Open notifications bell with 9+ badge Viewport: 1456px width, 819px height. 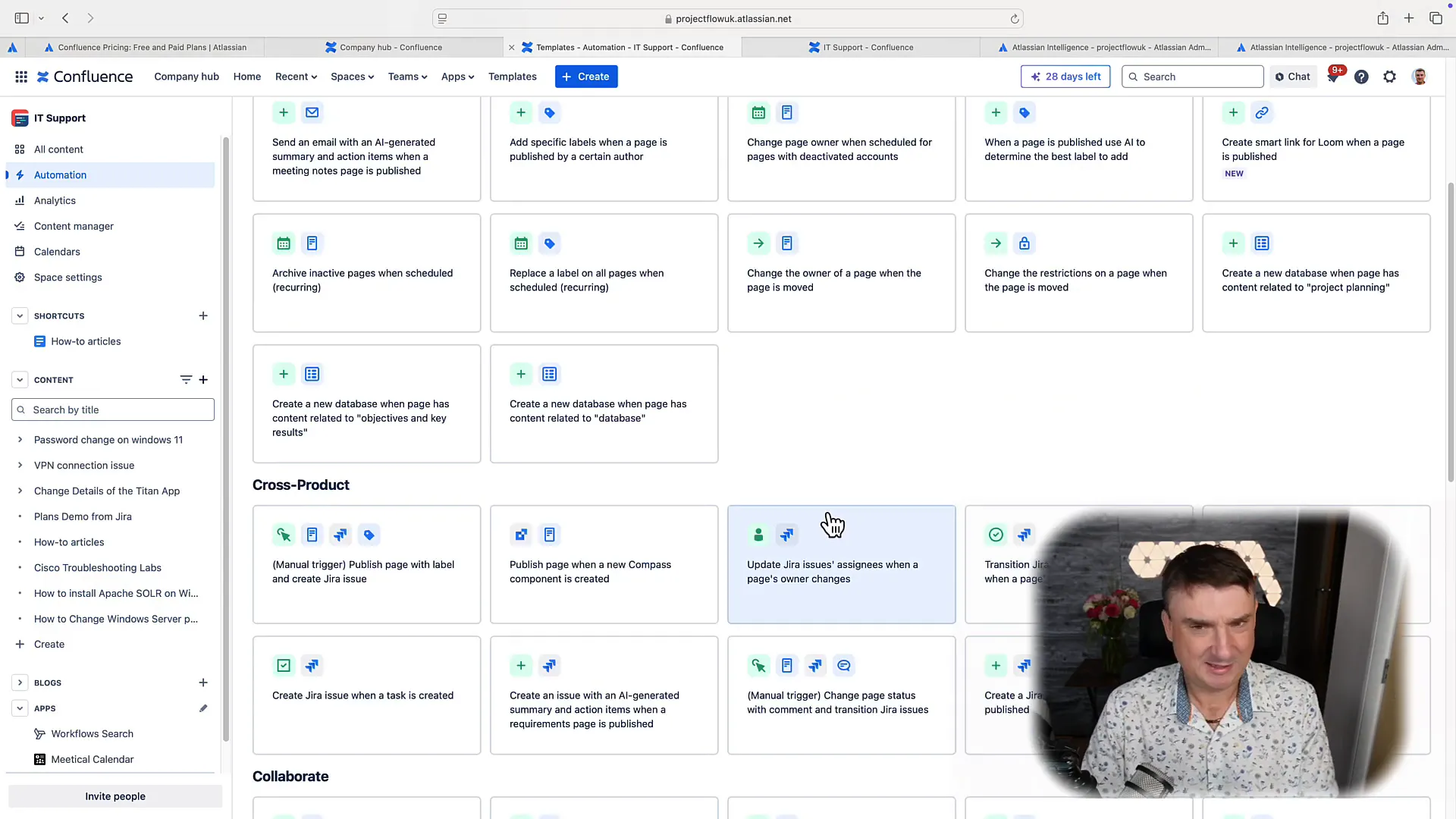point(1332,77)
